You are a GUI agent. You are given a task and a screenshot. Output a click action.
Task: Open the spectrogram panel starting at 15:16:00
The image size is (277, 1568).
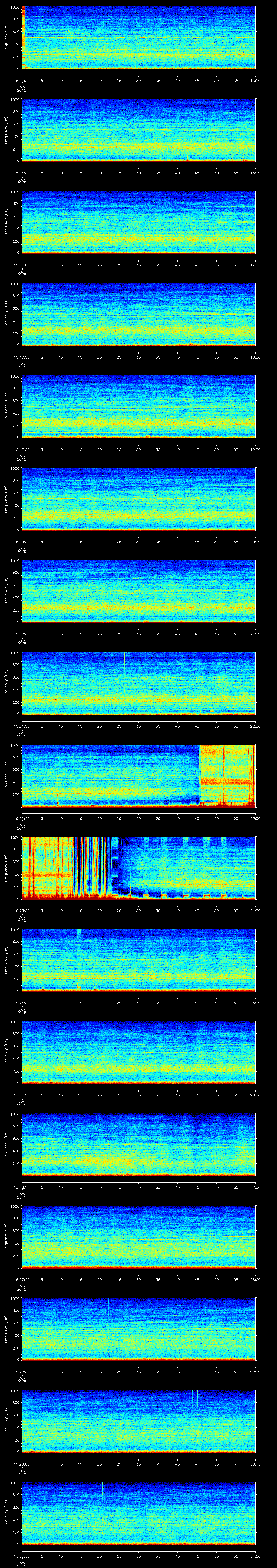[138, 222]
